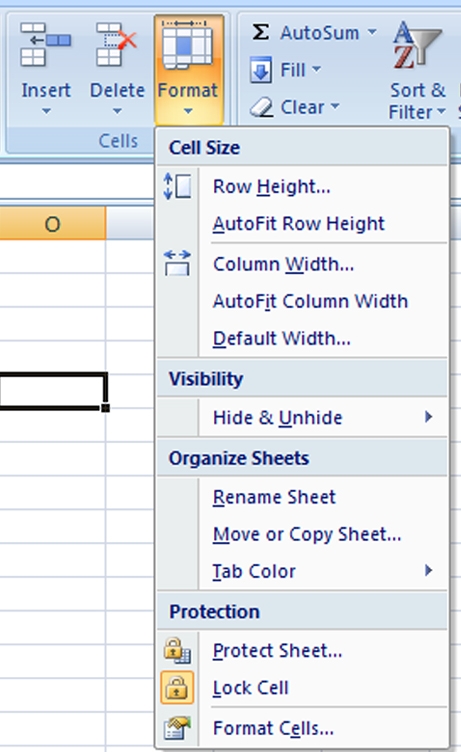The image size is (461, 752).
Task: Click the Protect Sheet padlock icon
Action: (177, 651)
